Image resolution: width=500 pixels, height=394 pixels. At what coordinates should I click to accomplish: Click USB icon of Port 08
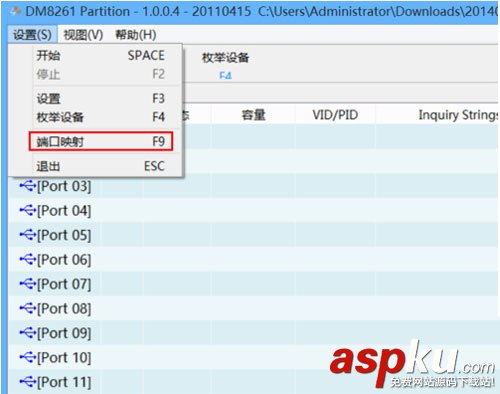click(x=27, y=308)
